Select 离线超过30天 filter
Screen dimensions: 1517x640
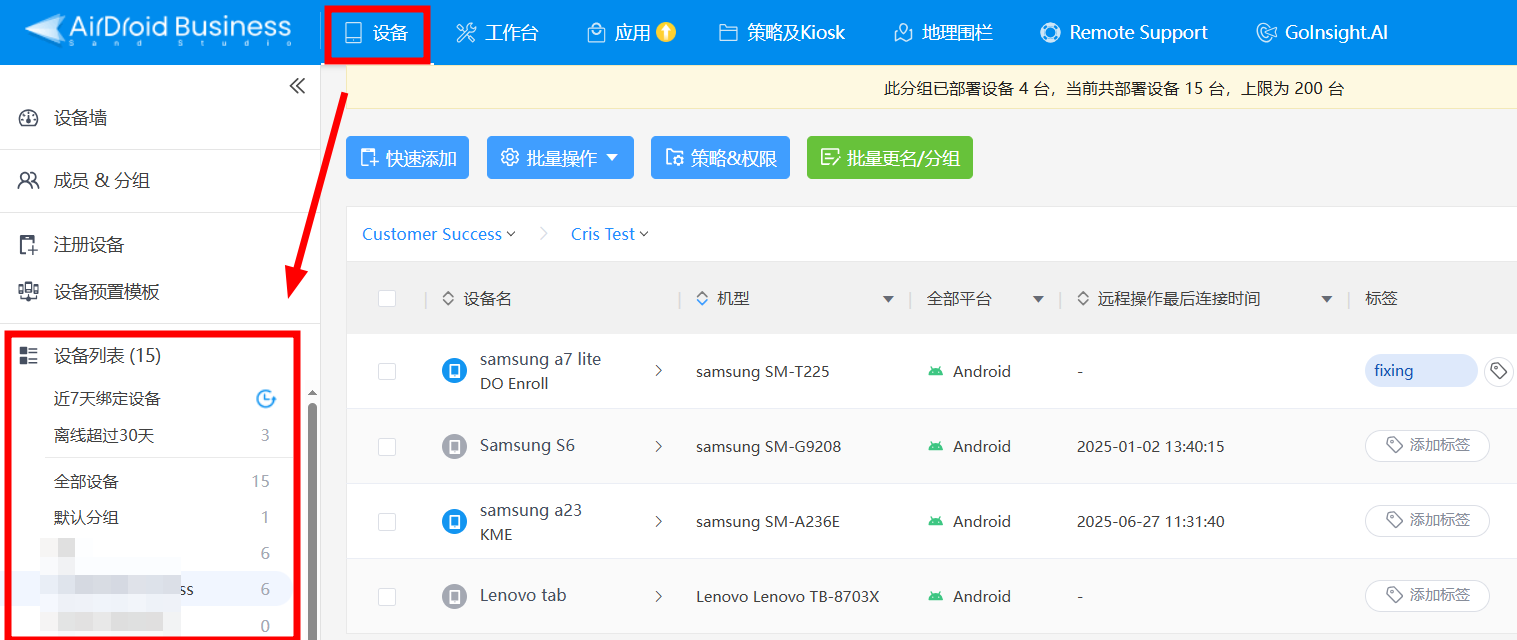coord(104,435)
